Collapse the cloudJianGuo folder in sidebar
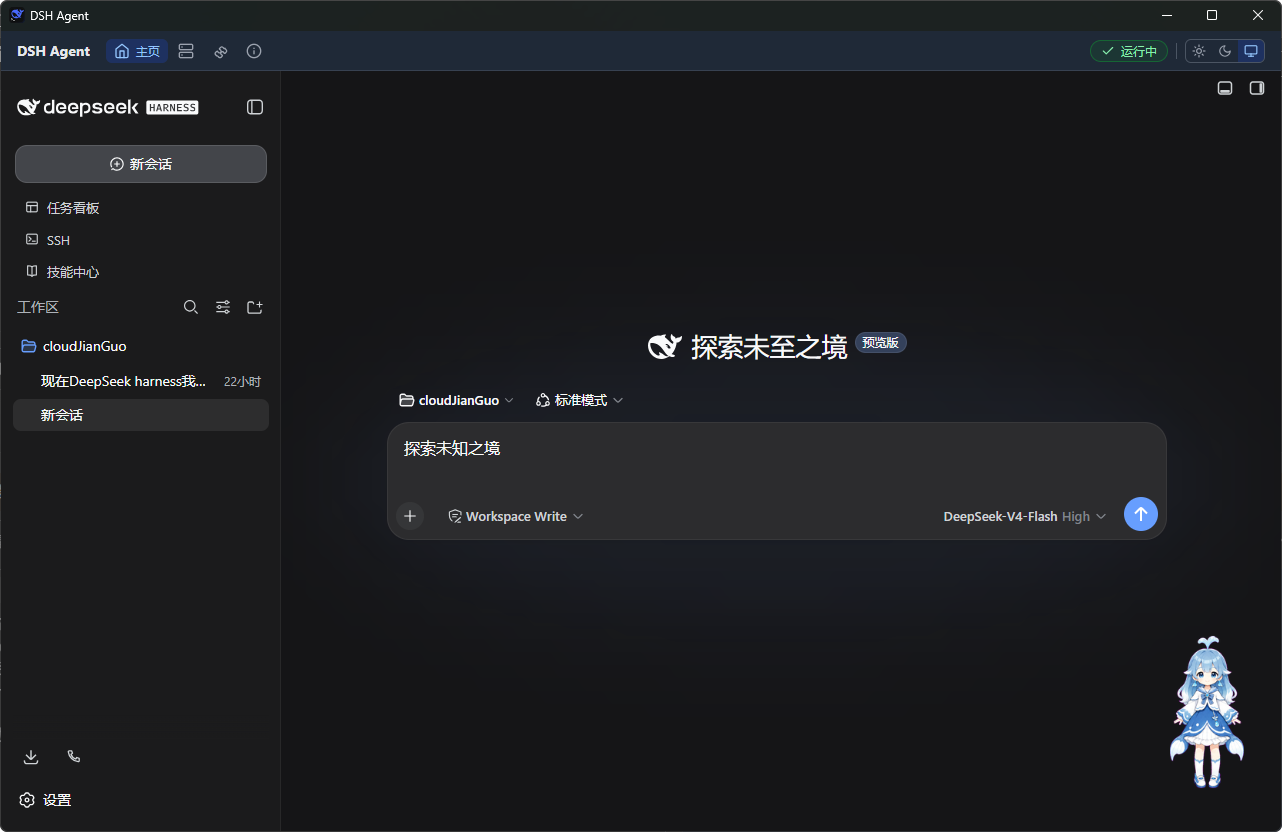Image resolution: width=1282 pixels, height=832 pixels. 141,346
